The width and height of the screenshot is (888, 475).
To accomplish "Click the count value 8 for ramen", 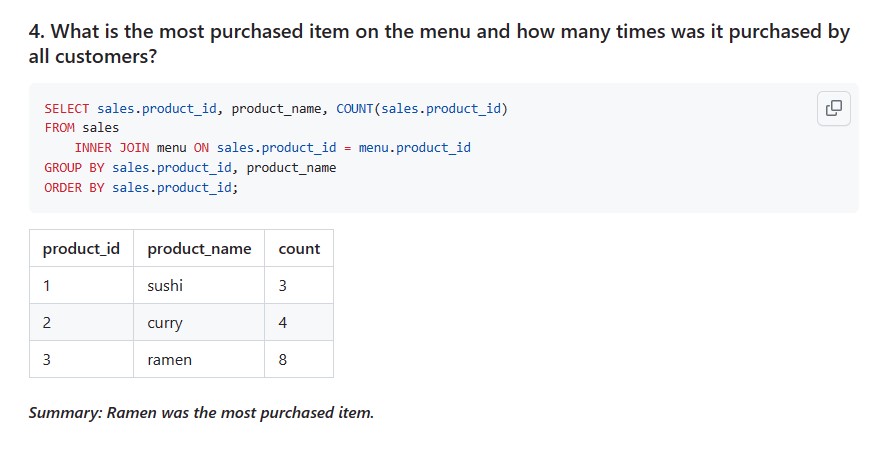I will 299,359.
